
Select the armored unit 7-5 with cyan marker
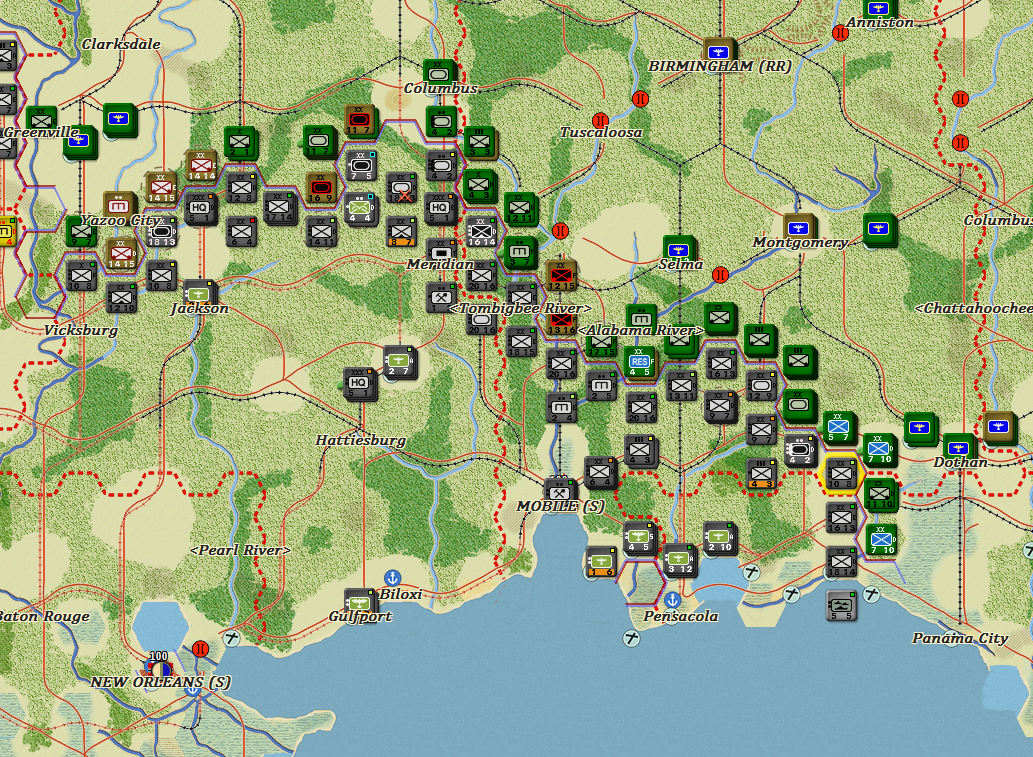click(x=360, y=165)
